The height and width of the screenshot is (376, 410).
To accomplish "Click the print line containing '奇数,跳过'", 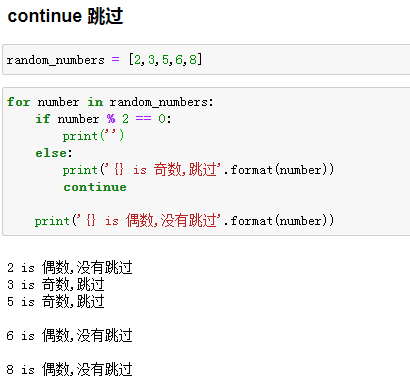I will tap(198, 170).
